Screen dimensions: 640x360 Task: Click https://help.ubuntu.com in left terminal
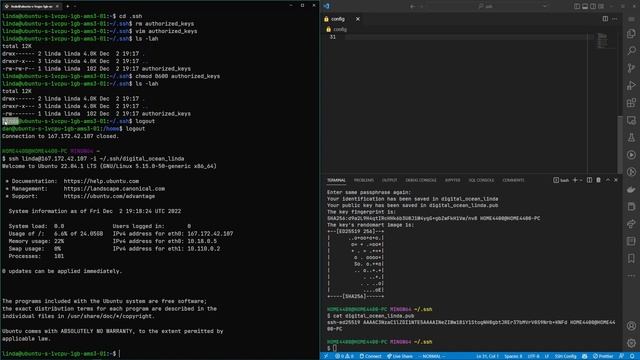(x=101, y=181)
